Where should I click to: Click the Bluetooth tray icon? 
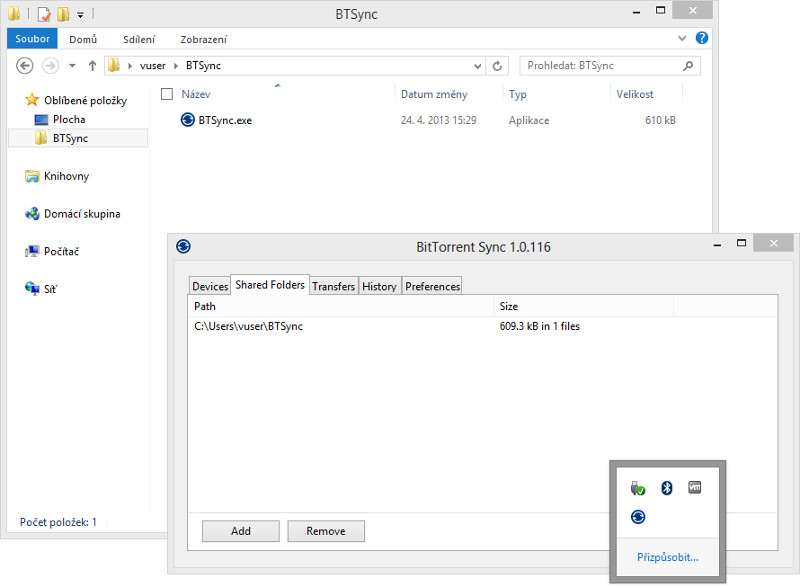(x=666, y=488)
